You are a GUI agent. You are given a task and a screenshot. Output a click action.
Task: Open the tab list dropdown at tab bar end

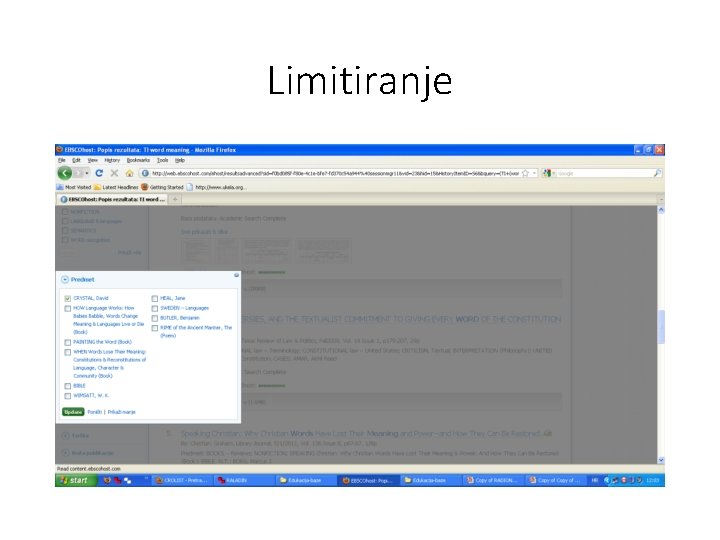click(x=661, y=199)
